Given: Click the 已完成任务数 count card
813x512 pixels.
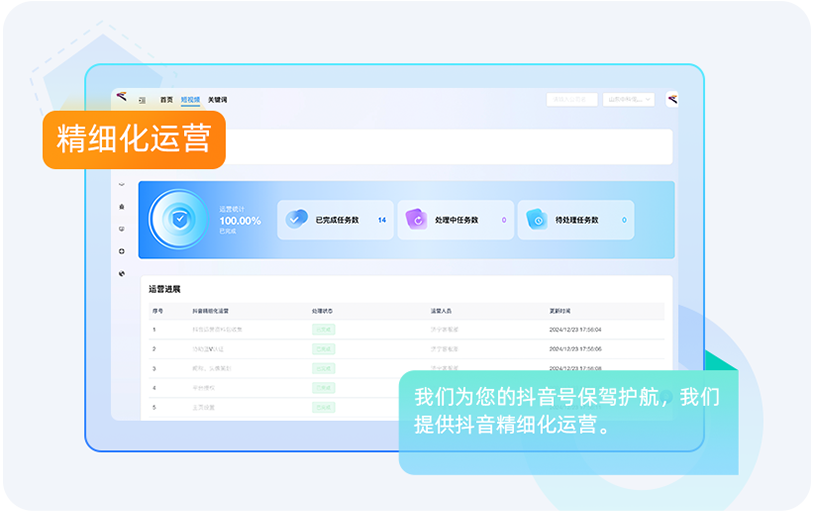Looking at the screenshot, I should (335, 220).
